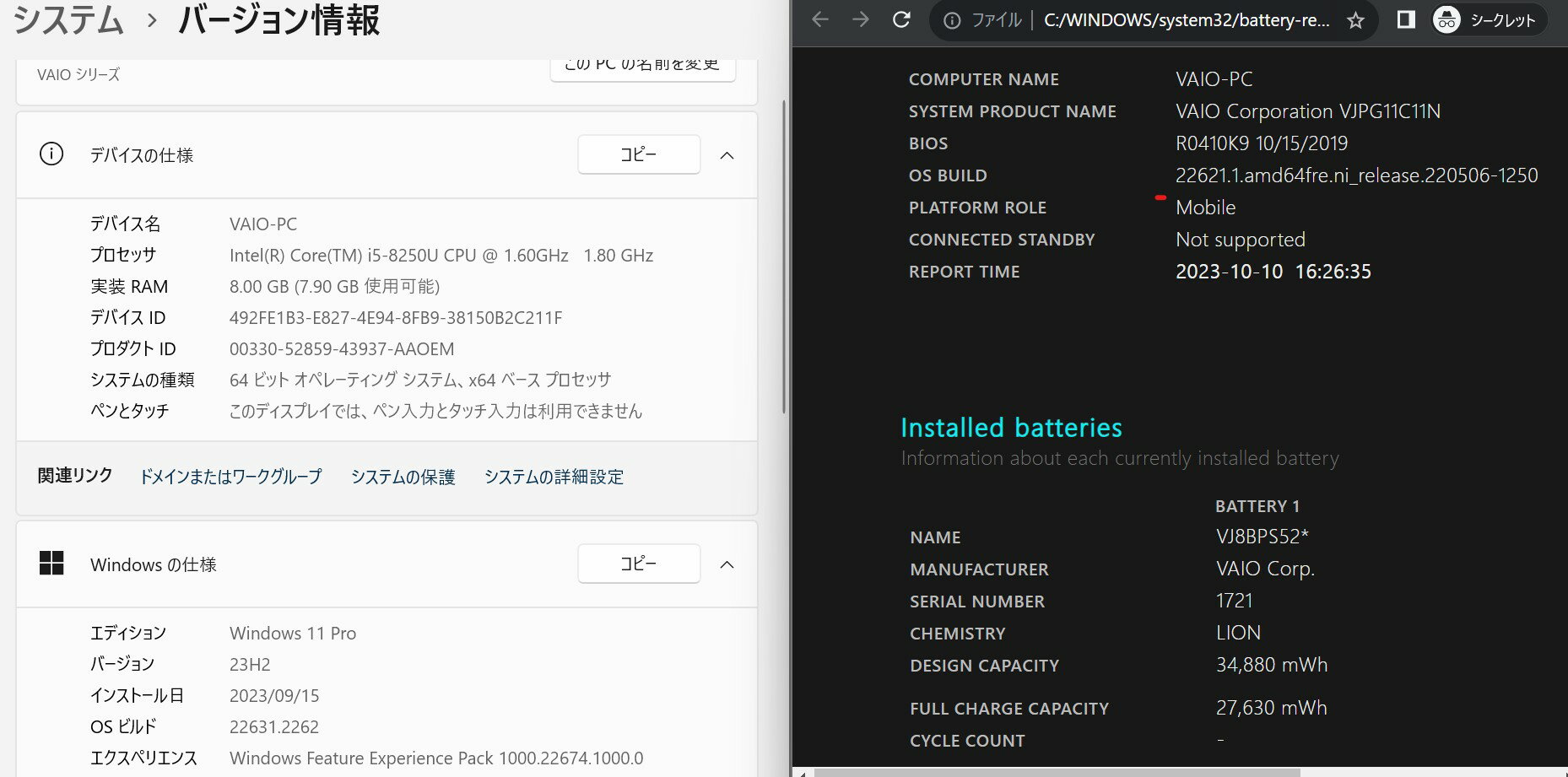Click the platform role value Mobile

[x=1205, y=208]
